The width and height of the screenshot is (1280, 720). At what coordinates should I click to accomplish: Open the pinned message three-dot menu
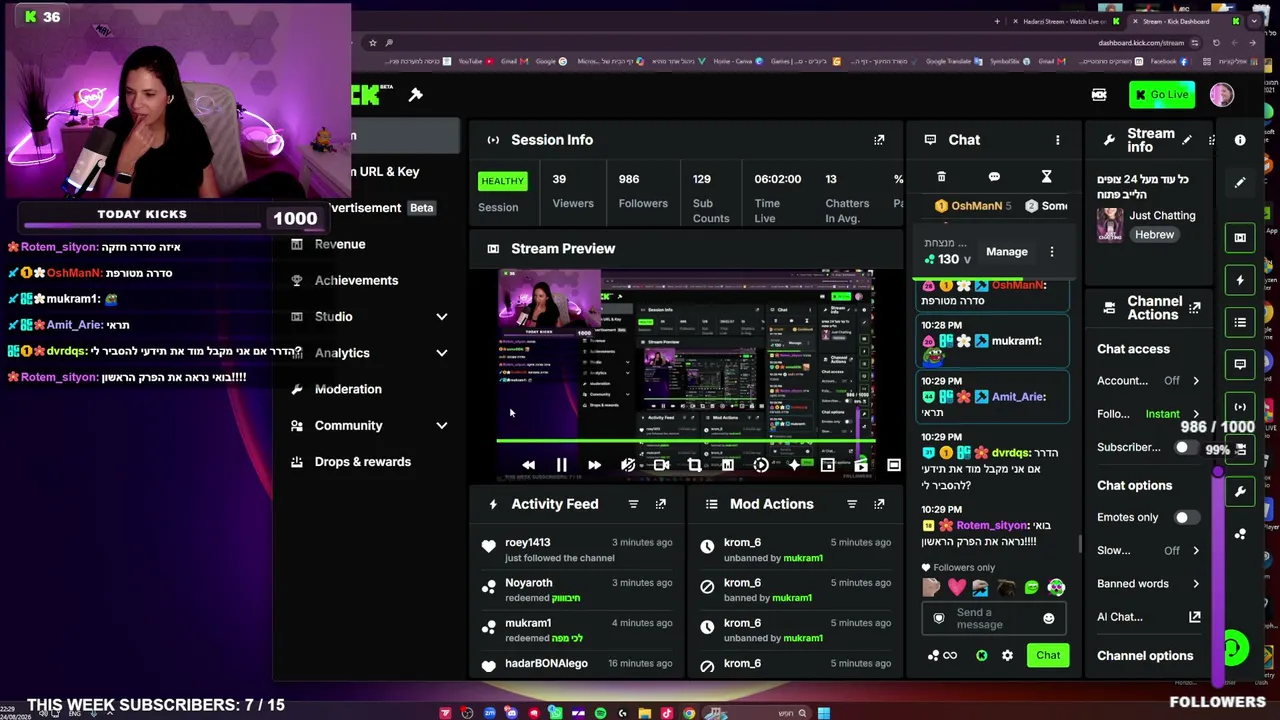coord(1051,252)
